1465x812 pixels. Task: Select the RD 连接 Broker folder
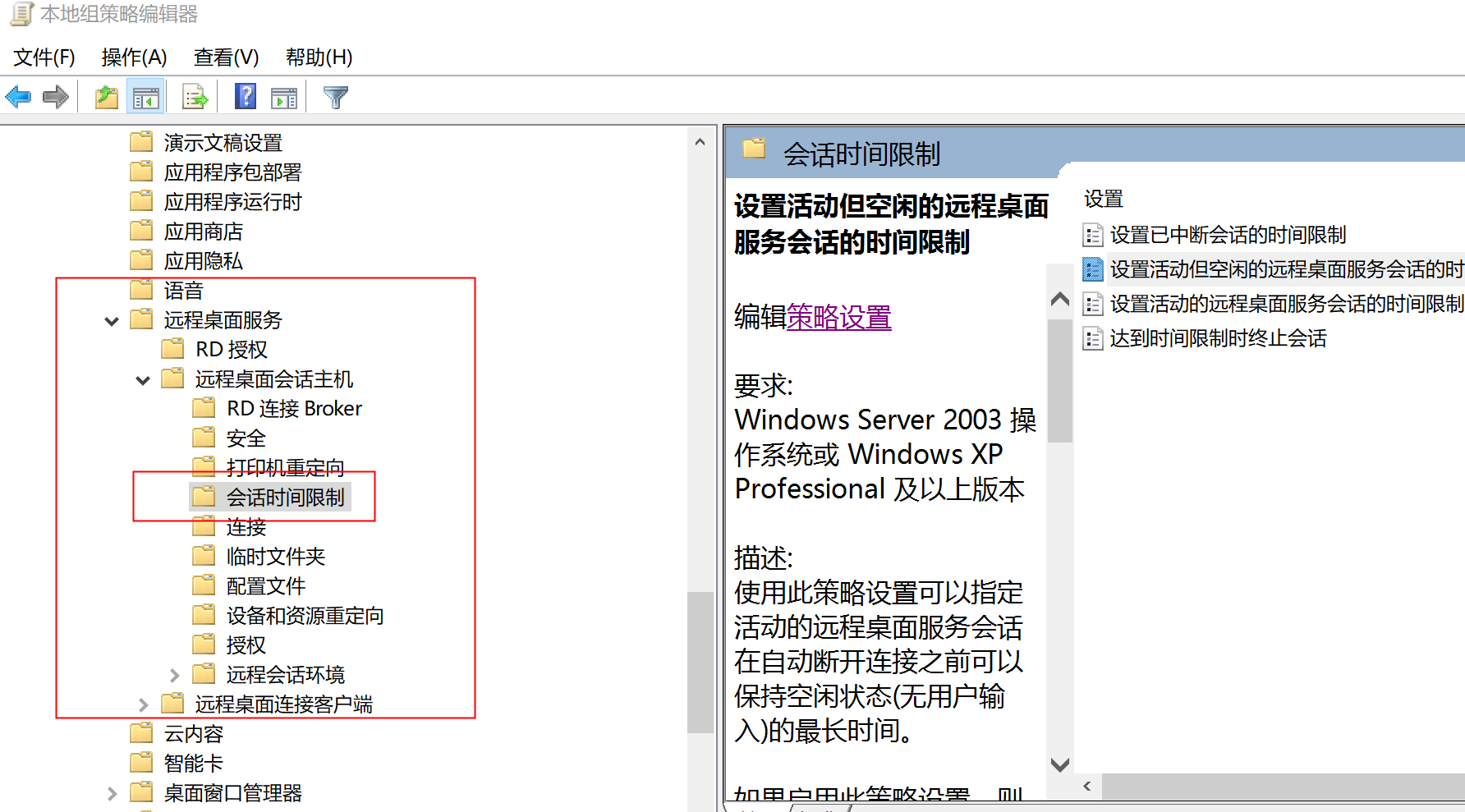click(294, 409)
